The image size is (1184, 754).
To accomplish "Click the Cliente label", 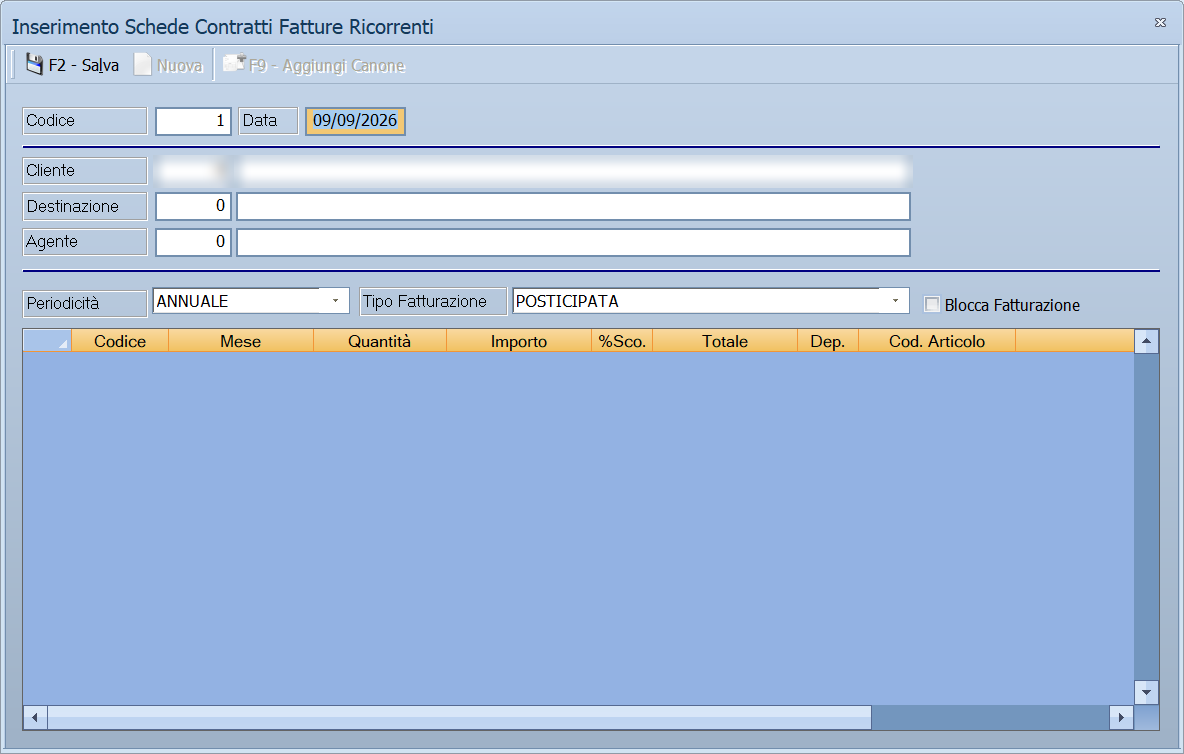I will coord(85,171).
